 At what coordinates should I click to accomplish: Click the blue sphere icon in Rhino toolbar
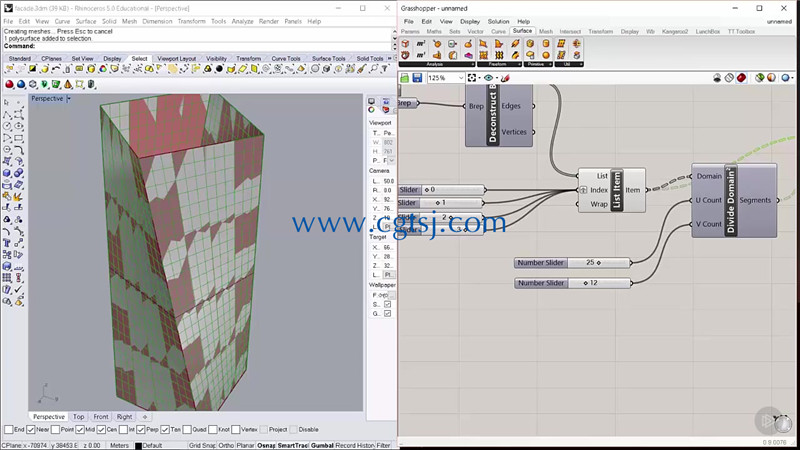(21, 84)
